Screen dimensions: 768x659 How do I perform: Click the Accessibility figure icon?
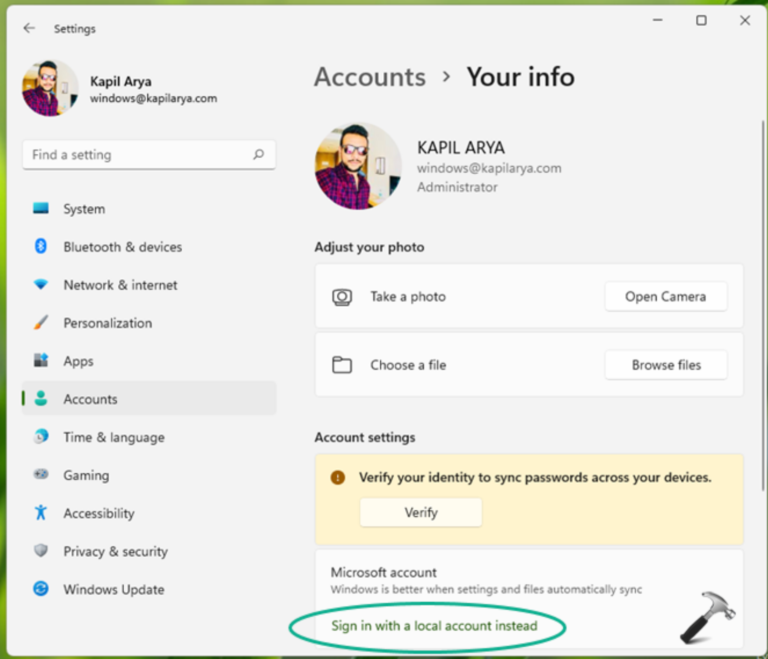click(x=41, y=513)
